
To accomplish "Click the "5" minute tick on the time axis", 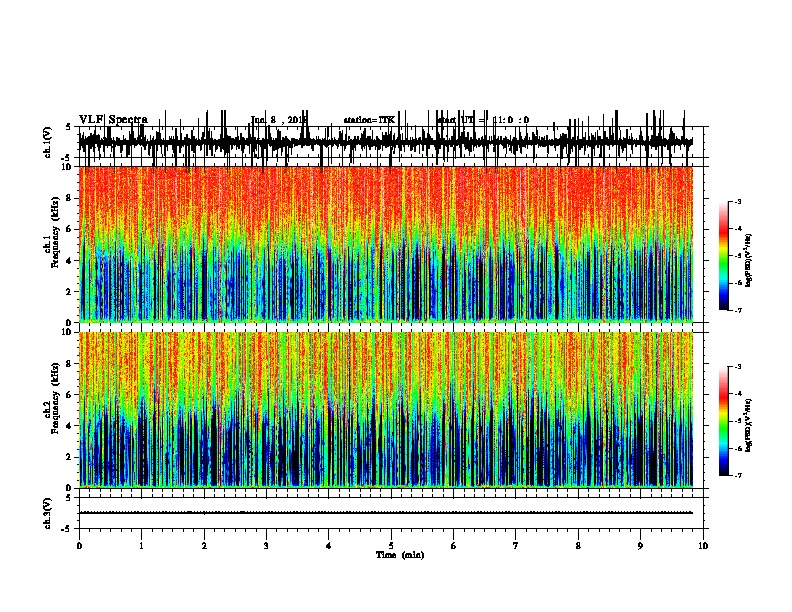I will pyautogui.click(x=391, y=546).
